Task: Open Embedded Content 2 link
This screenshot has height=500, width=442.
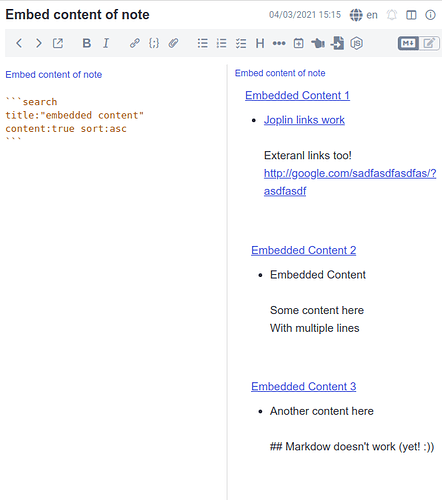Action: 304,250
